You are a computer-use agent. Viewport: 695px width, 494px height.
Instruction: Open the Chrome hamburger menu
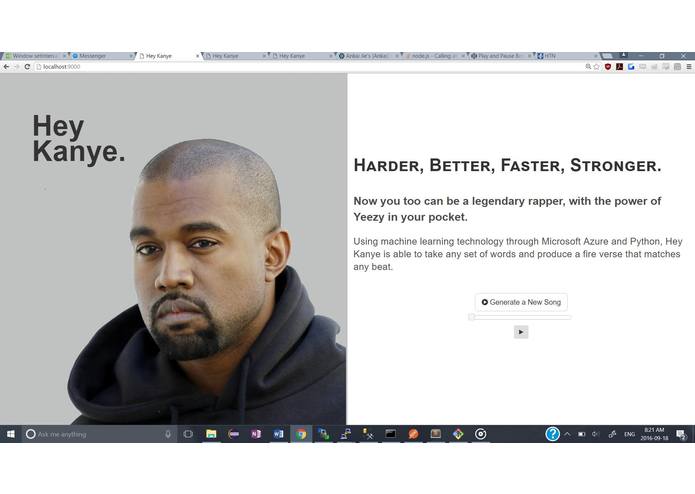click(689, 66)
